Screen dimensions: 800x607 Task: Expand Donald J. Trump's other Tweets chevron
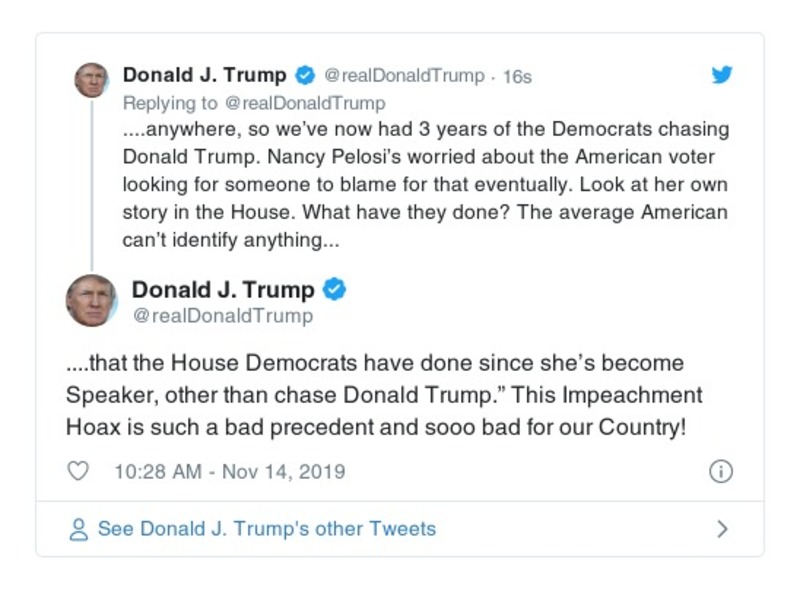722,529
